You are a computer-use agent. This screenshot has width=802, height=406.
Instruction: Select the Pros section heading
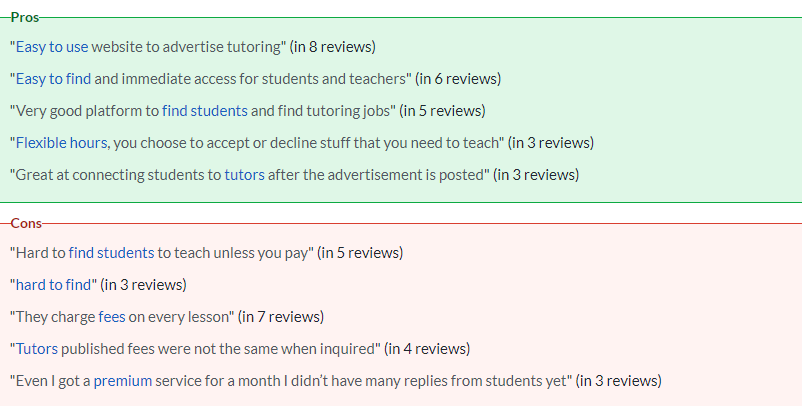[x=25, y=17]
